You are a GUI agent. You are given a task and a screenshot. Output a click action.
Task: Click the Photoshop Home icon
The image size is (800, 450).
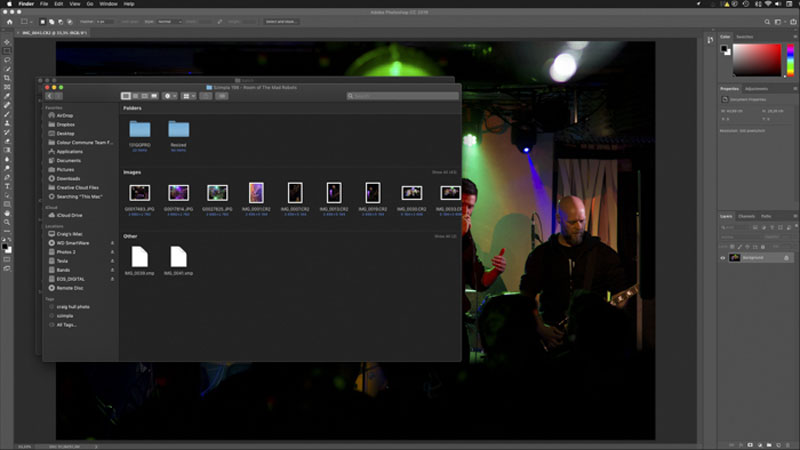tap(9, 22)
